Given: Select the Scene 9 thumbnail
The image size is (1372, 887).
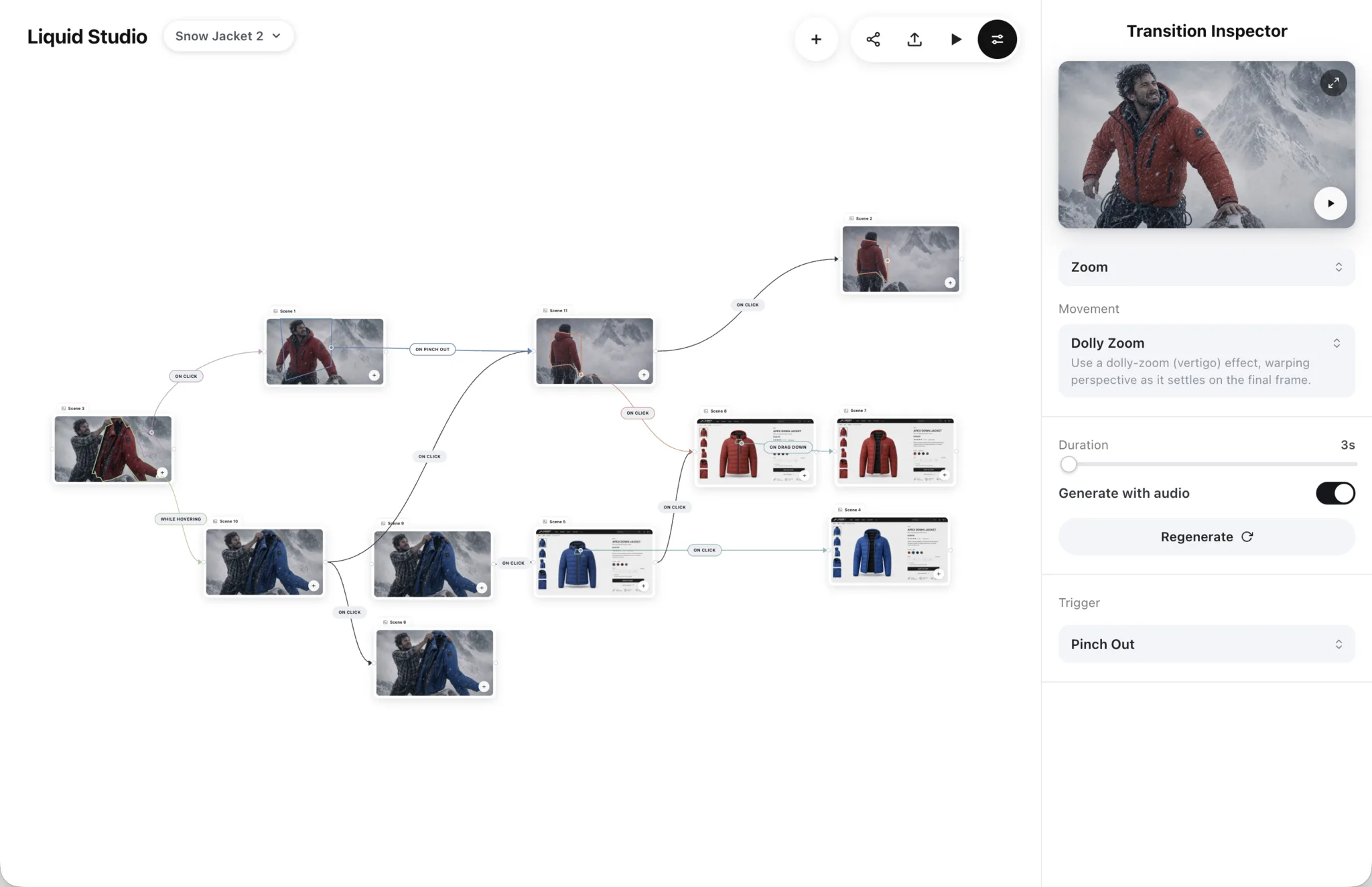Looking at the screenshot, I should click(432, 564).
